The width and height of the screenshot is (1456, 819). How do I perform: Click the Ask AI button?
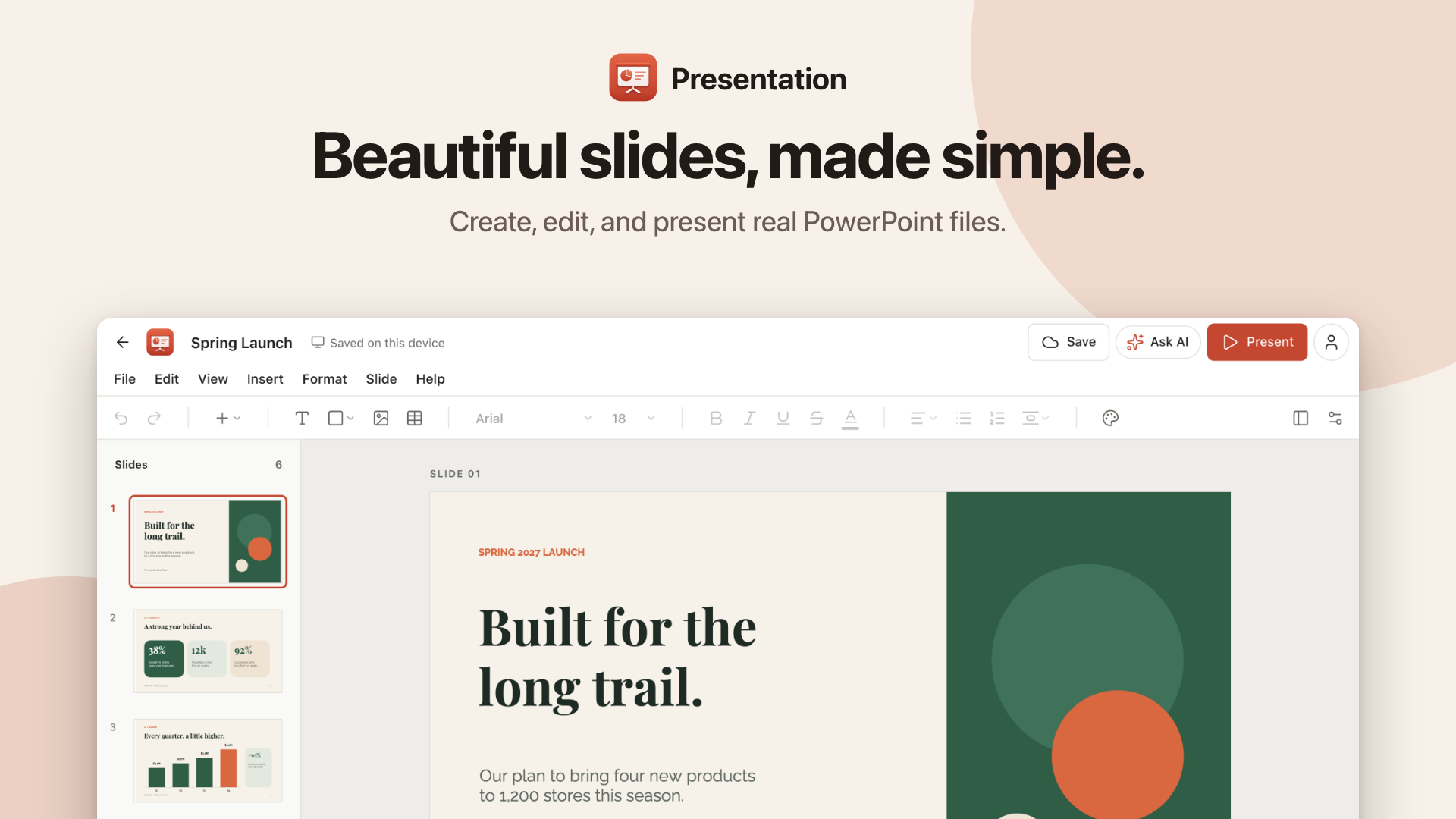point(1158,342)
